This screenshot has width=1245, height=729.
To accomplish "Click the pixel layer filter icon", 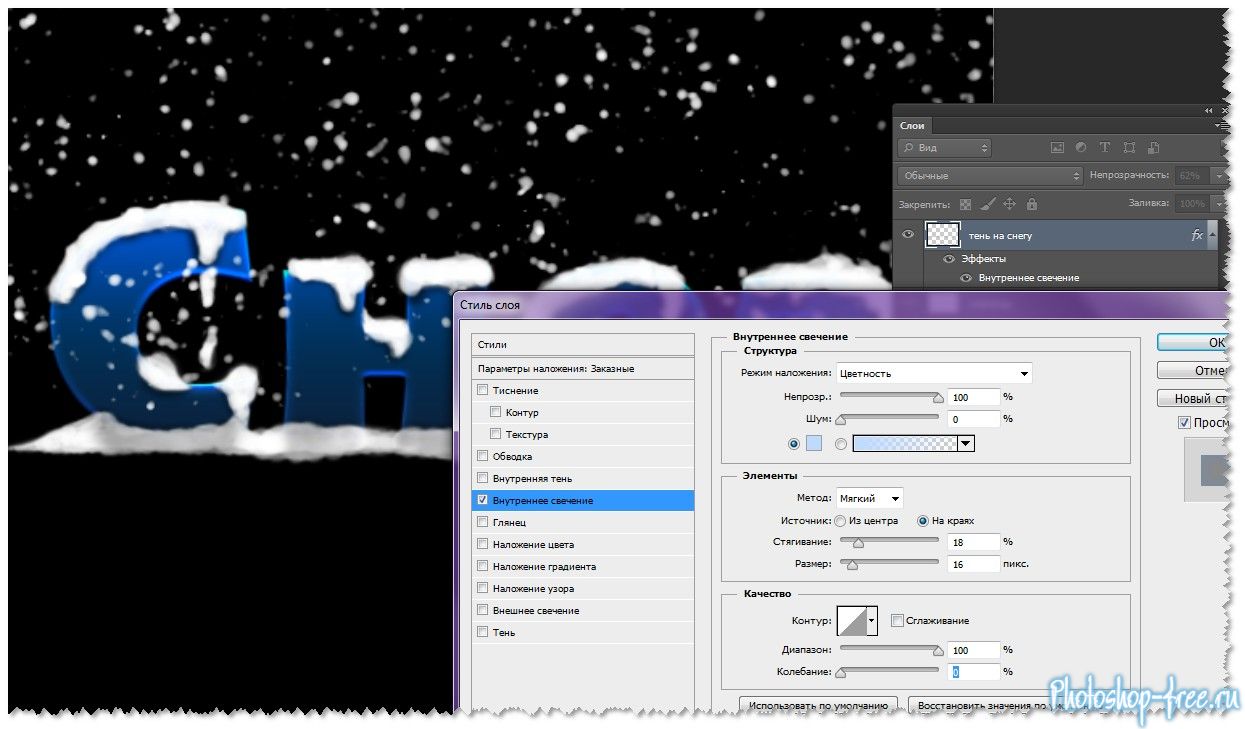I will click(1057, 148).
